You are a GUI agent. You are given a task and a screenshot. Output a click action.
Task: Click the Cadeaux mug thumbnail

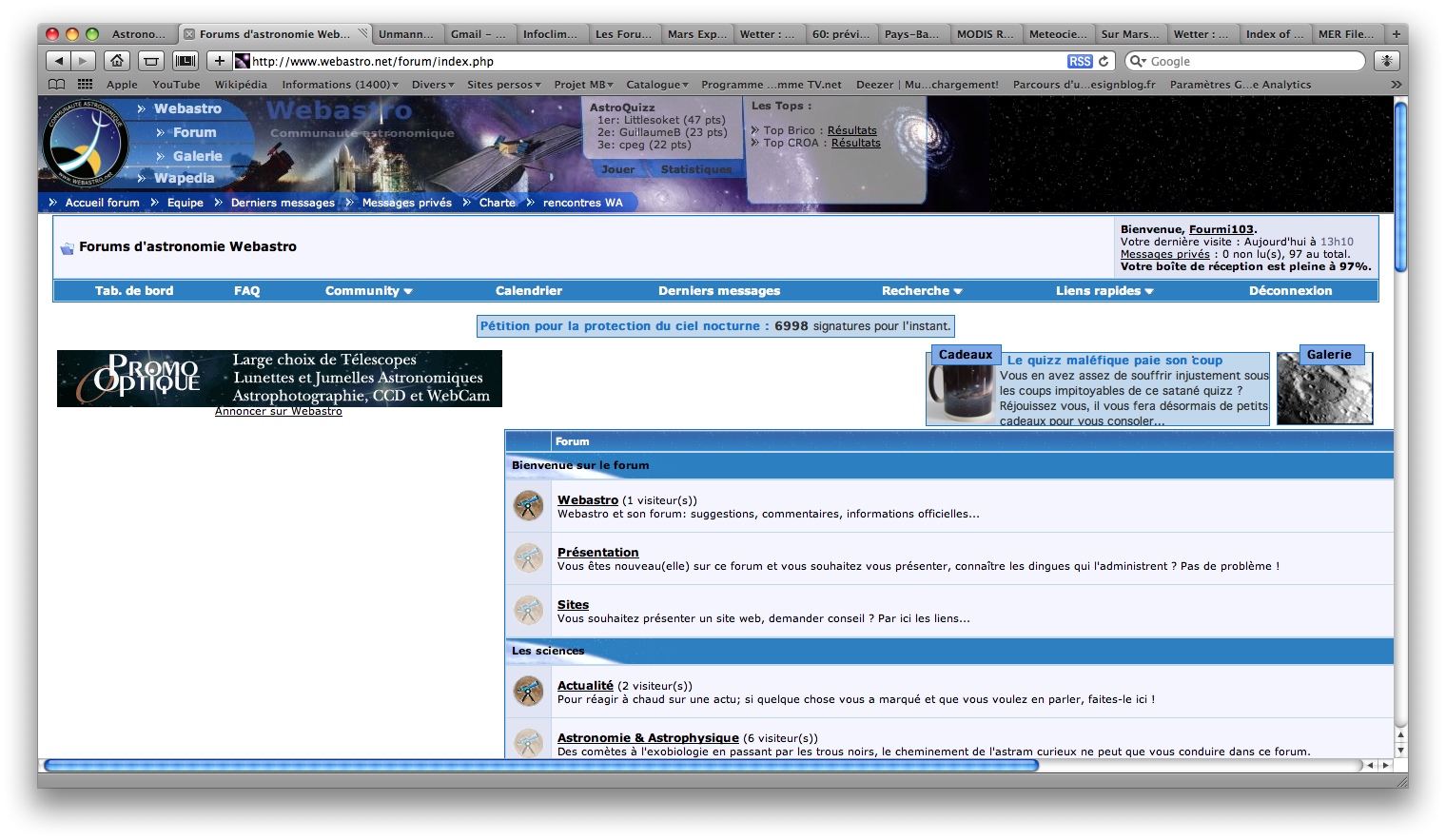[x=961, y=393]
